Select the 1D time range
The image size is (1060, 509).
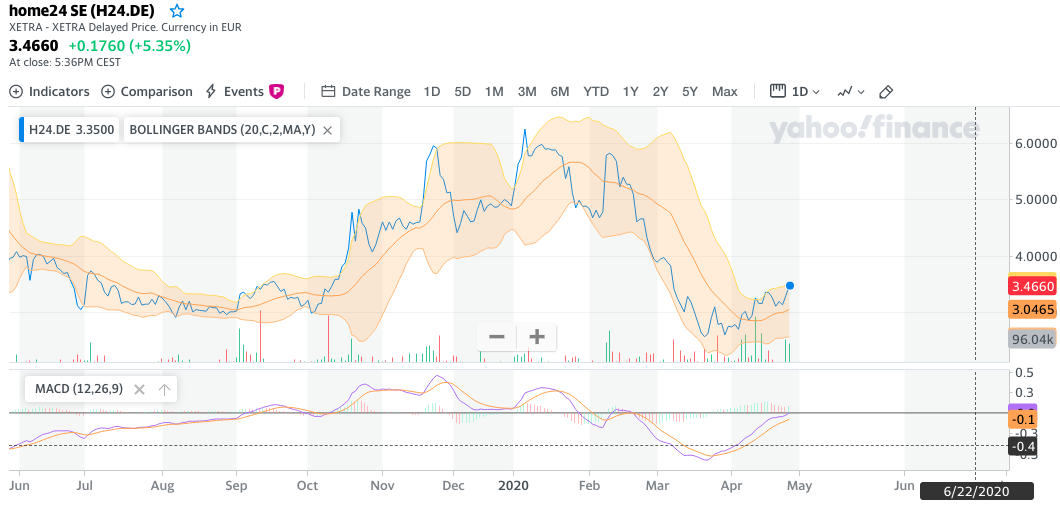pyautogui.click(x=432, y=91)
